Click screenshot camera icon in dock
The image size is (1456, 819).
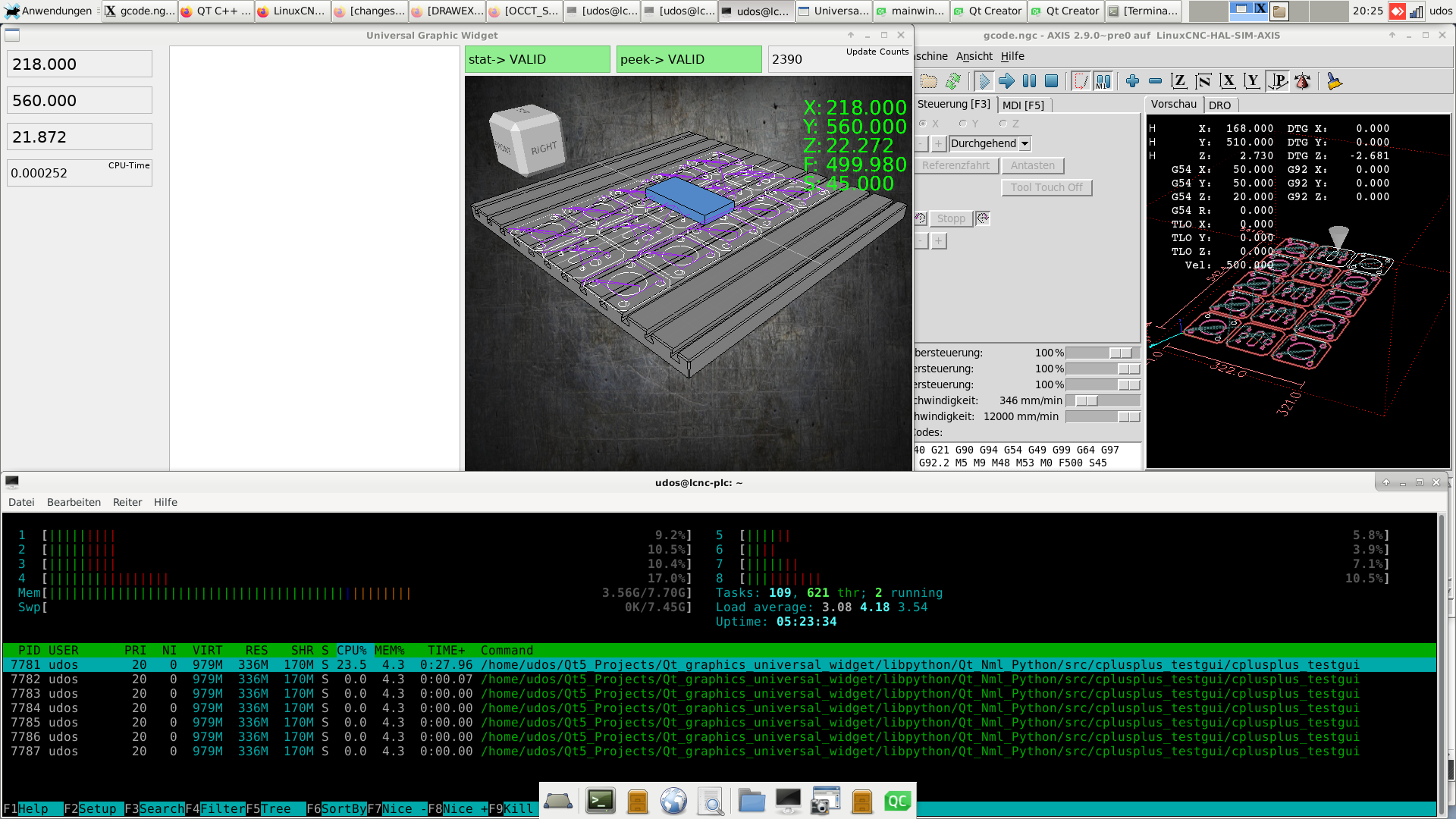pyautogui.click(x=825, y=801)
